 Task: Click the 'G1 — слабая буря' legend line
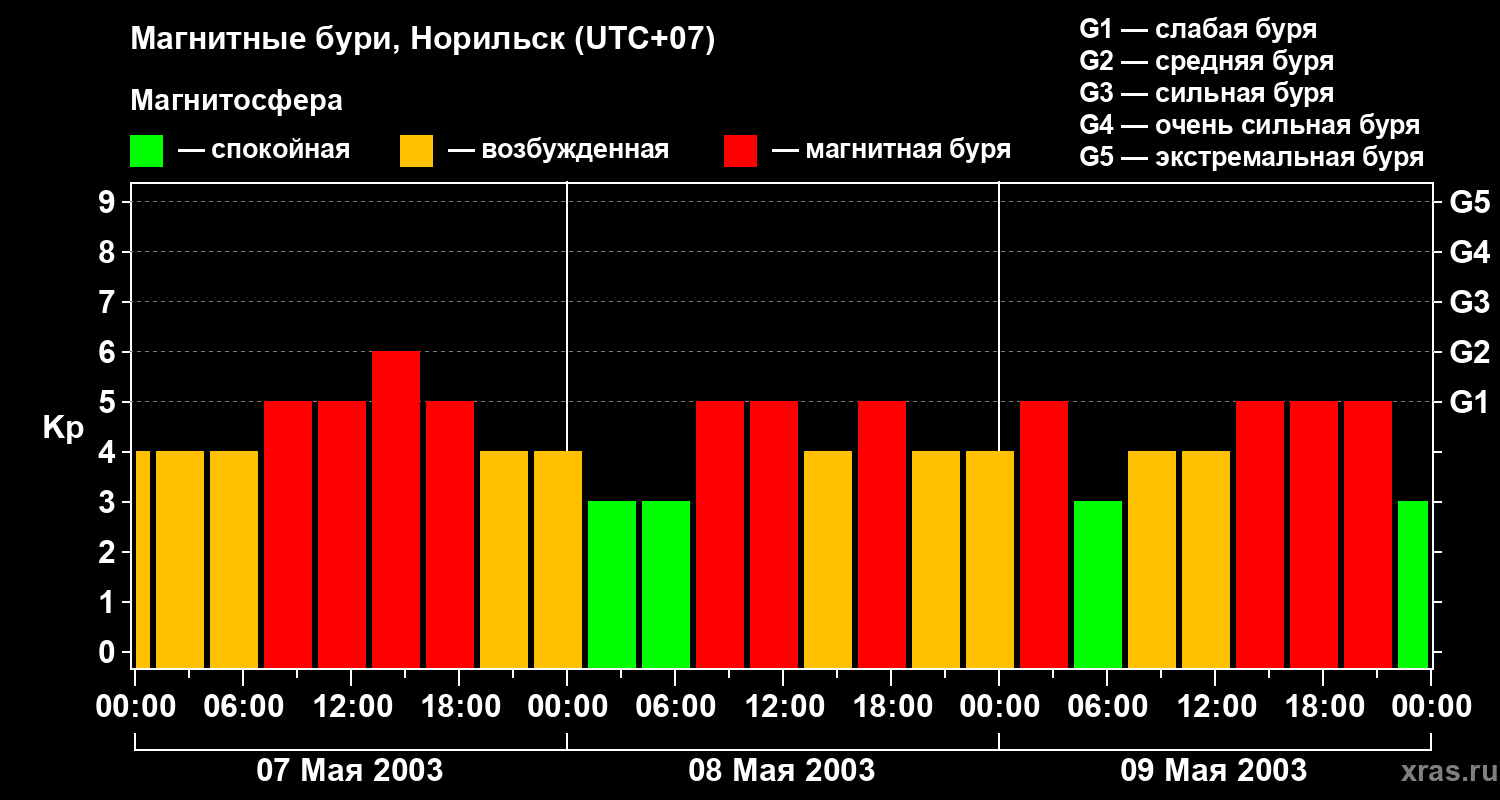[1198, 29]
